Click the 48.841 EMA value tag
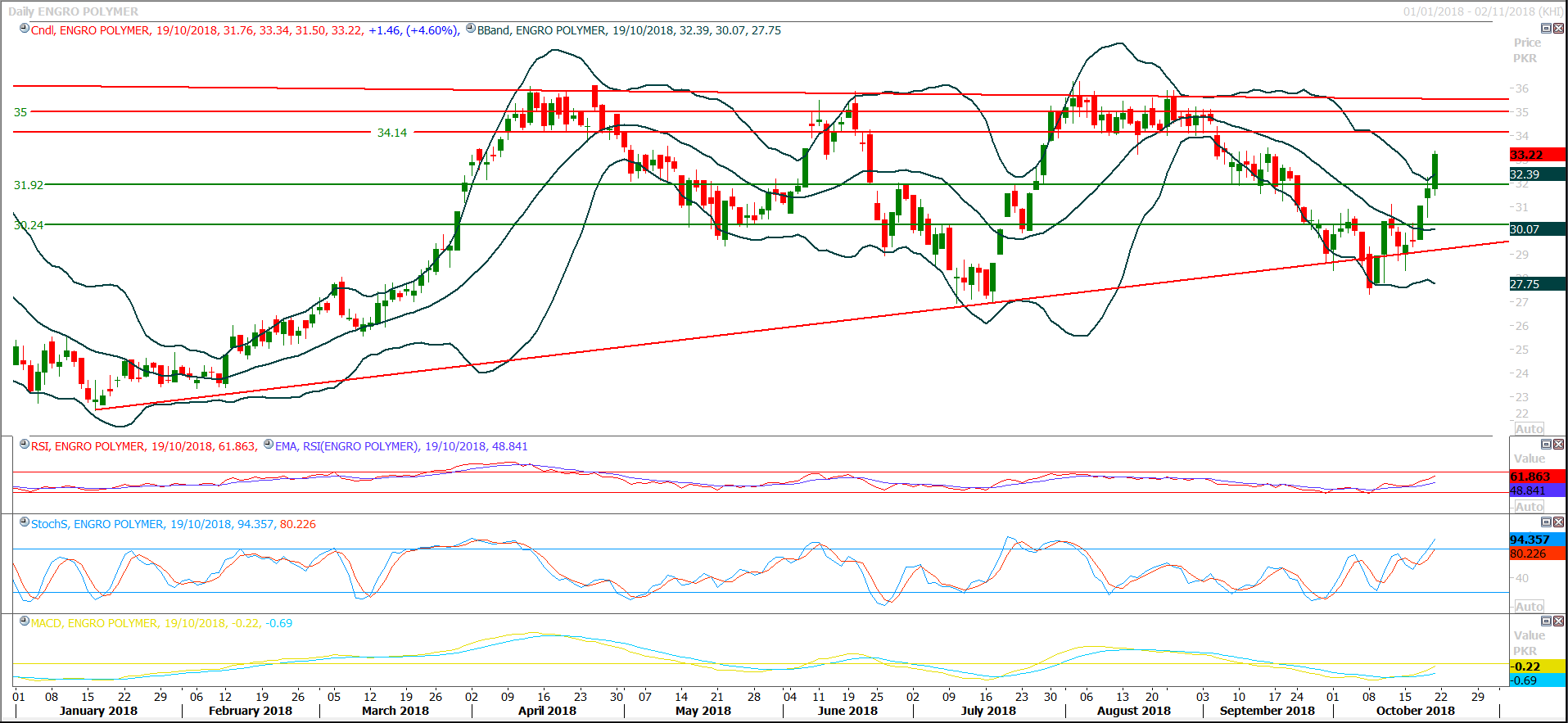This screenshot has width=1568, height=723. 1537,490
